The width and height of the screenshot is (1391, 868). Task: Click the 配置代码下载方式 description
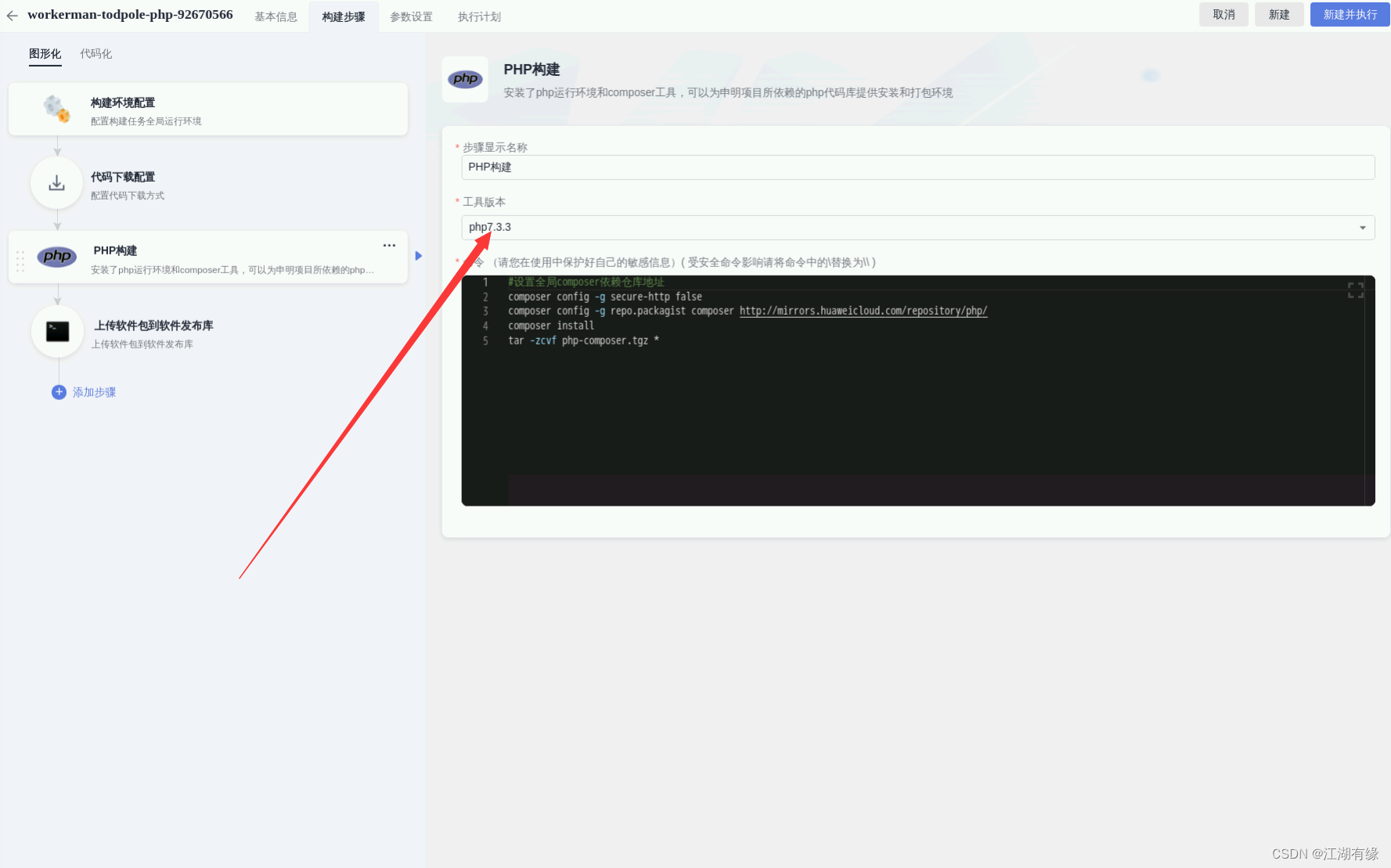click(x=128, y=196)
